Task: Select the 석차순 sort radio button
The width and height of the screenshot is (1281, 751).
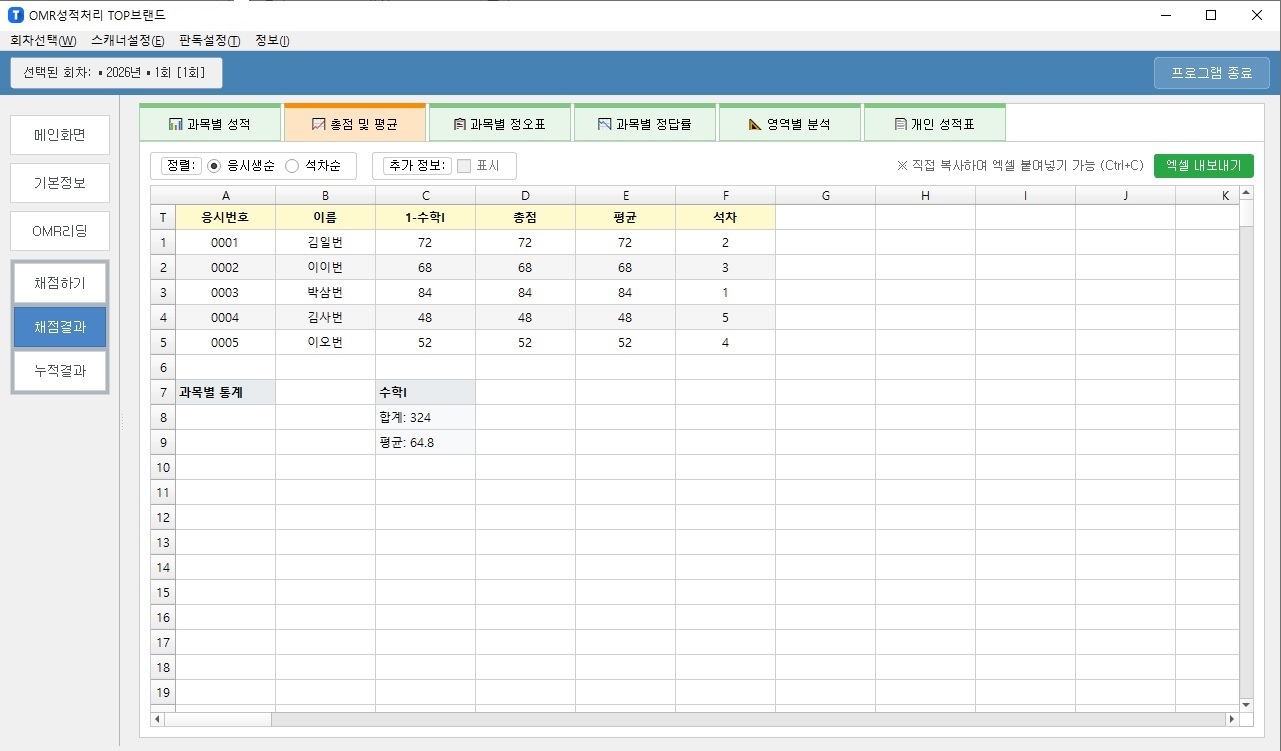Action: (293, 166)
